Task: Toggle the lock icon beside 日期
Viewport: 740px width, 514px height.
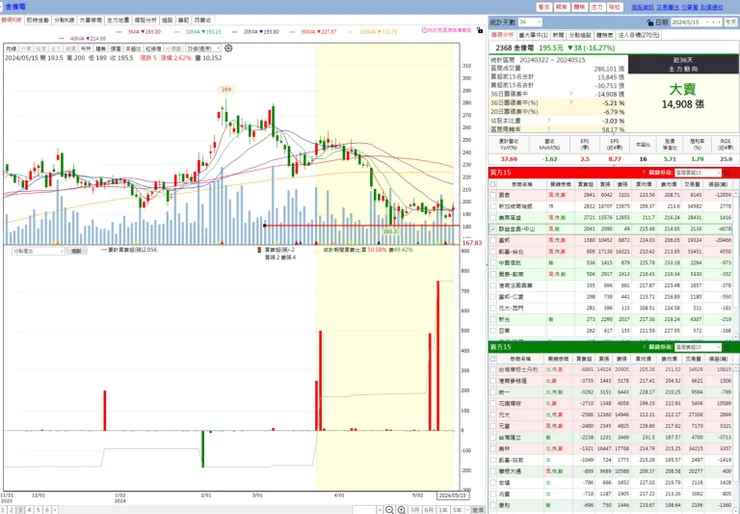Action: pos(650,22)
